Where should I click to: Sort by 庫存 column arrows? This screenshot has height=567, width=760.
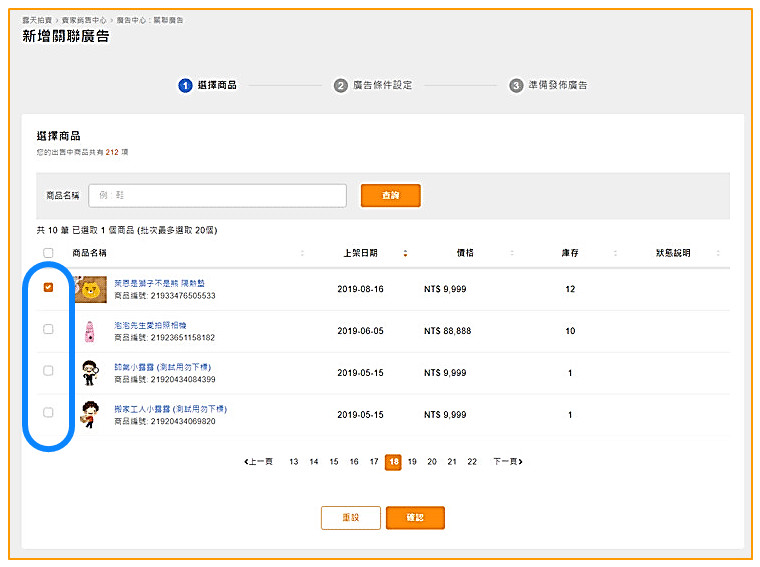pyautogui.click(x=613, y=253)
